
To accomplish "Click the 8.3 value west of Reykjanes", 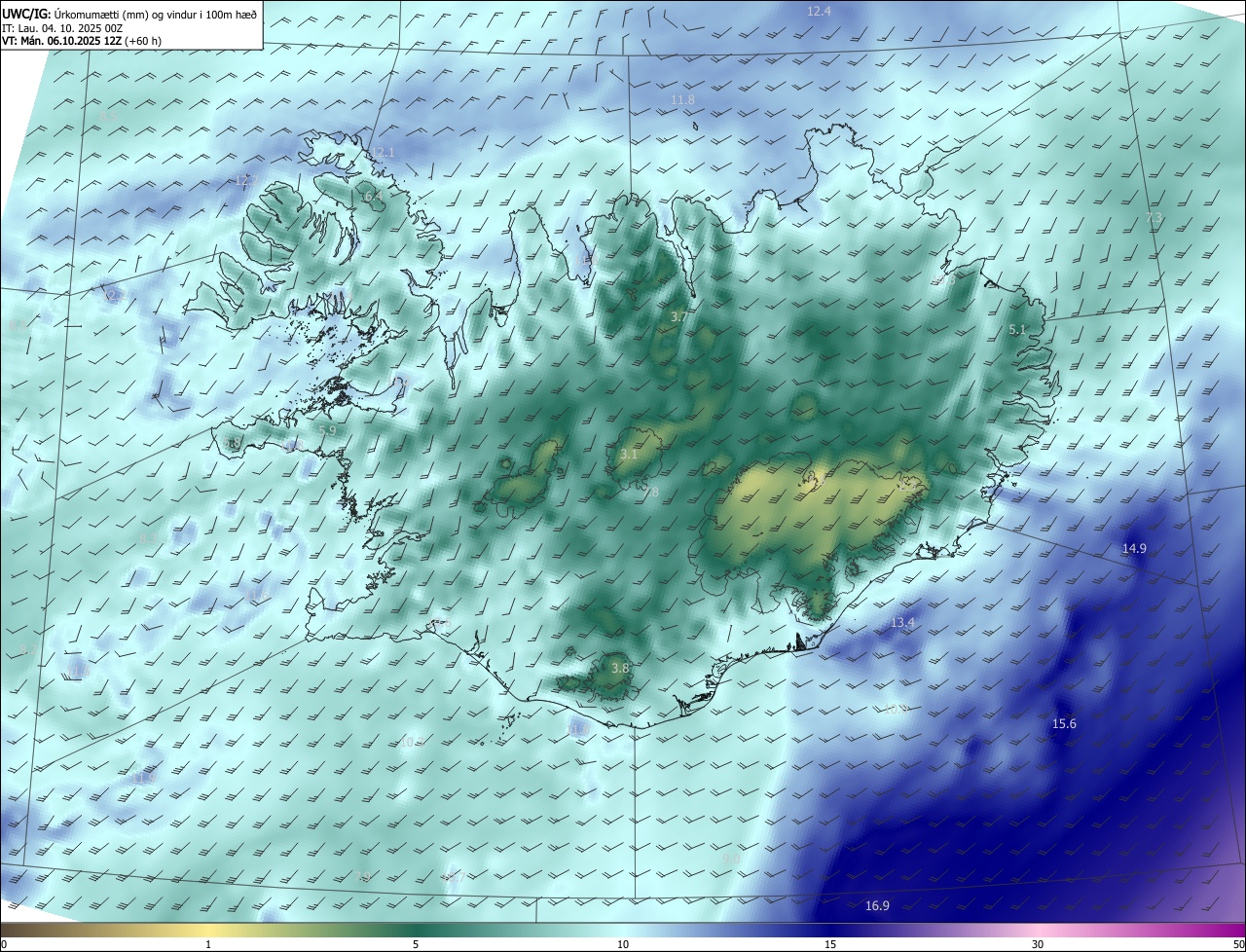I will [x=147, y=538].
